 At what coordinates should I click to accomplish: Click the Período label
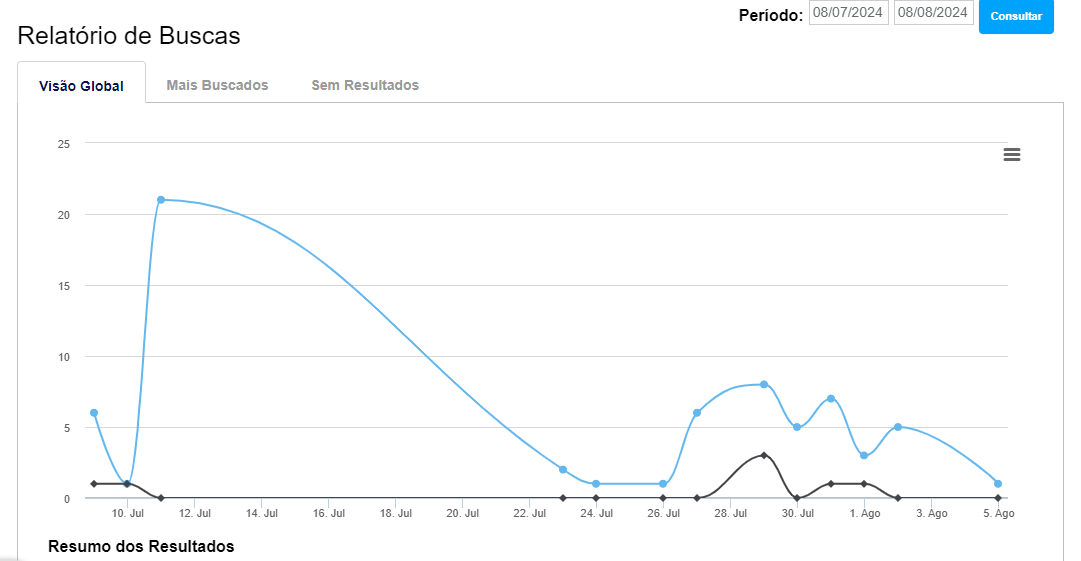click(770, 15)
